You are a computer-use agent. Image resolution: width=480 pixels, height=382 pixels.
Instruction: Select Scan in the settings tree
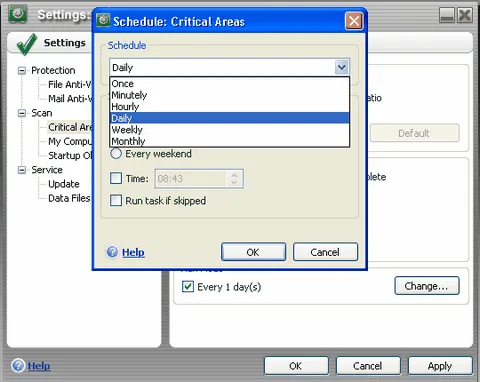(x=42, y=113)
